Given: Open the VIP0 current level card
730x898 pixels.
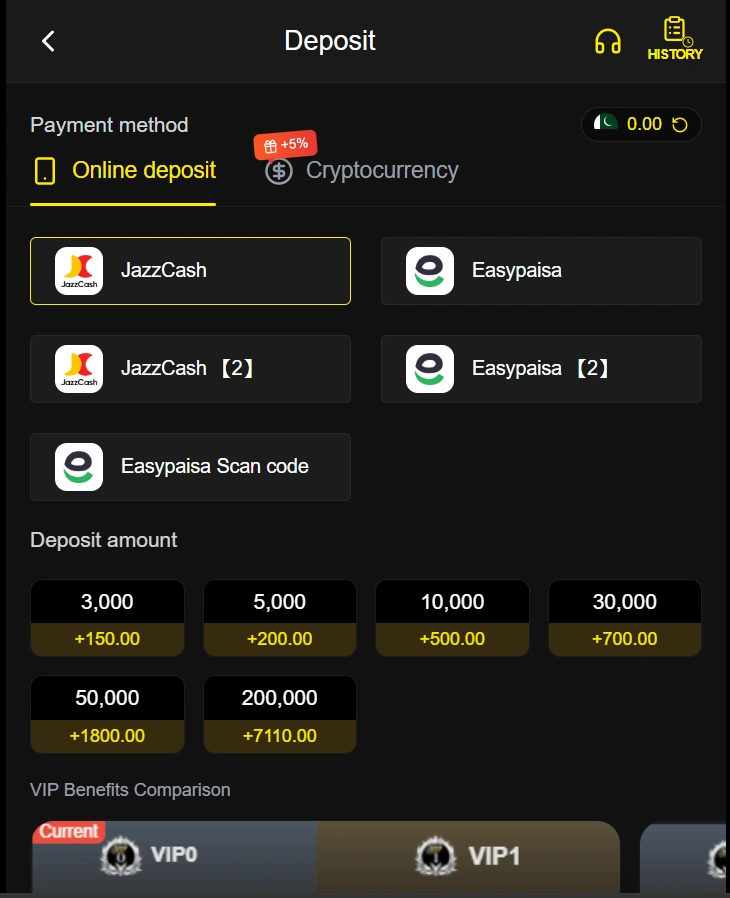Looking at the screenshot, I should 175,857.
